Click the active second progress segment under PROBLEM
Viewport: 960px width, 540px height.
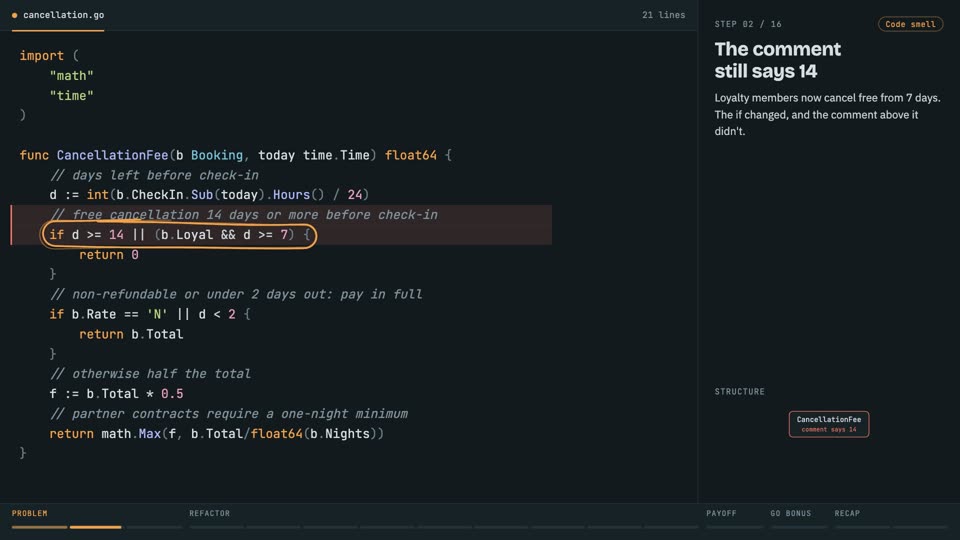tap(96, 527)
